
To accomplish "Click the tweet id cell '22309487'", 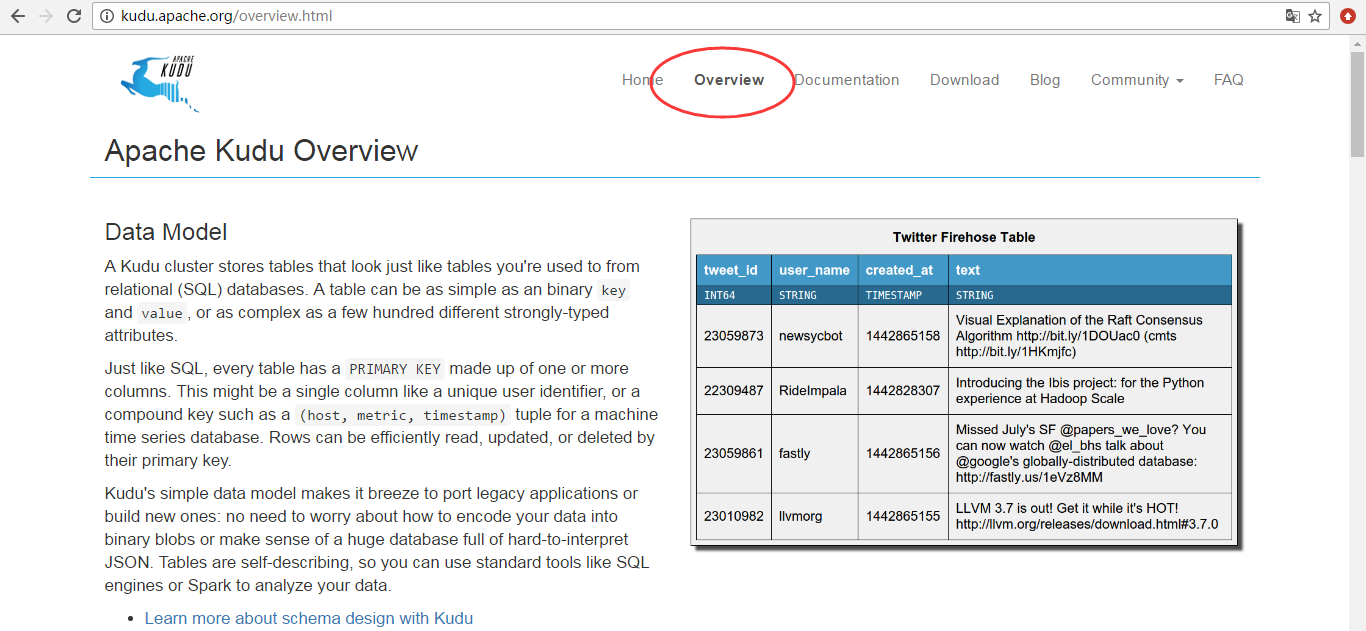I will (x=734, y=391).
